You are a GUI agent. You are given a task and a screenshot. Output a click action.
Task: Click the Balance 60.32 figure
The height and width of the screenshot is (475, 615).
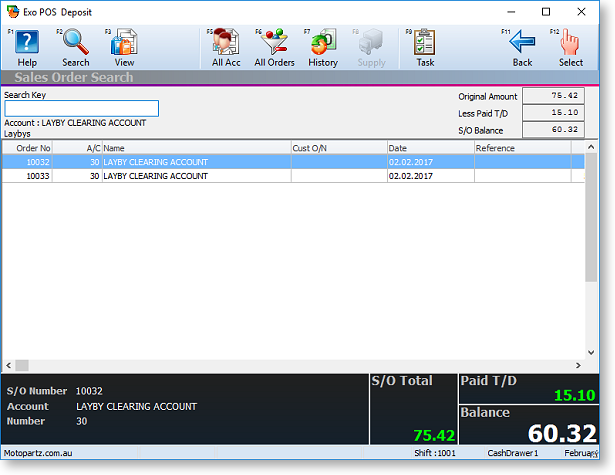pyautogui.click(x=562, y=433)
